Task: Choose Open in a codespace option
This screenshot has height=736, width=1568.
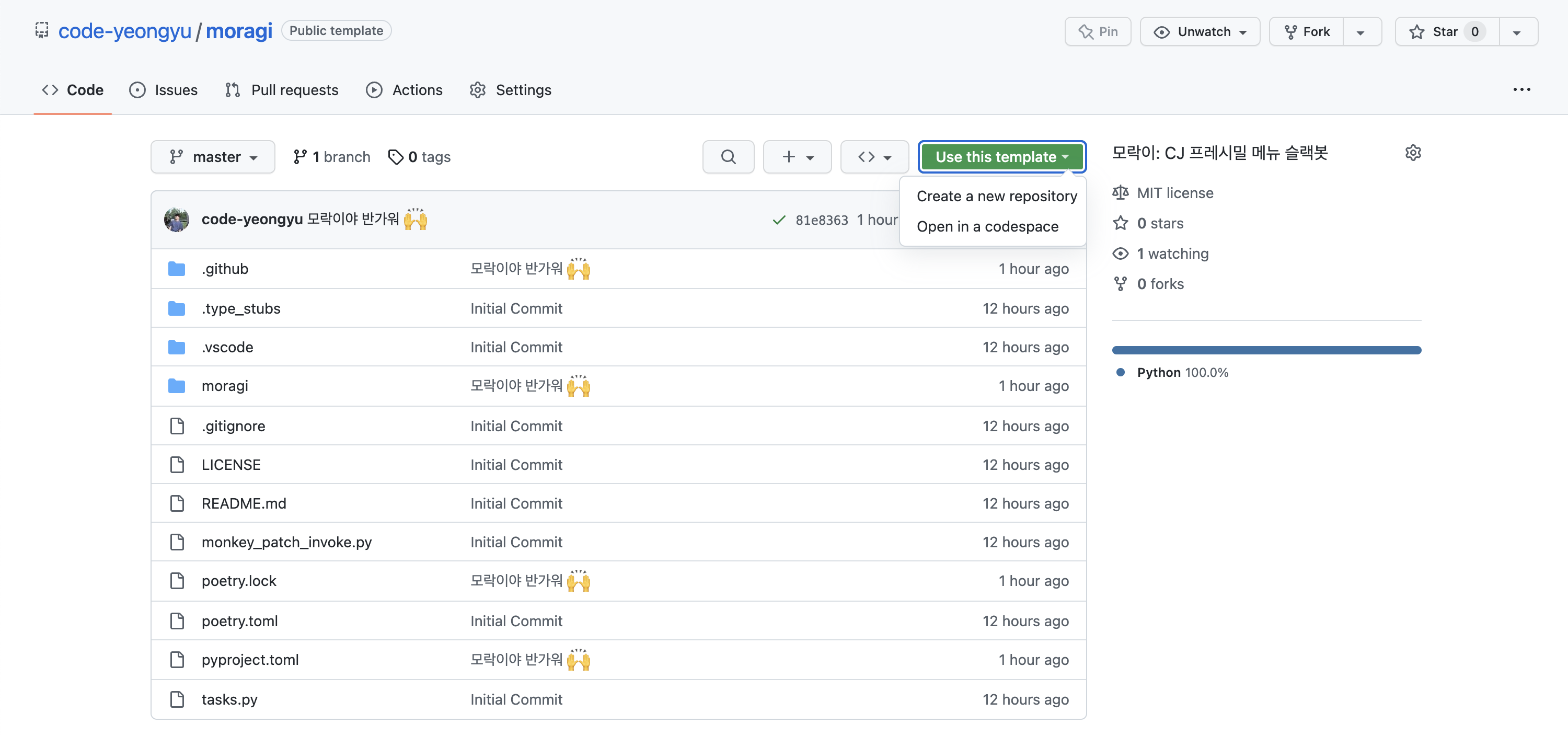Action: pos(987,226)
